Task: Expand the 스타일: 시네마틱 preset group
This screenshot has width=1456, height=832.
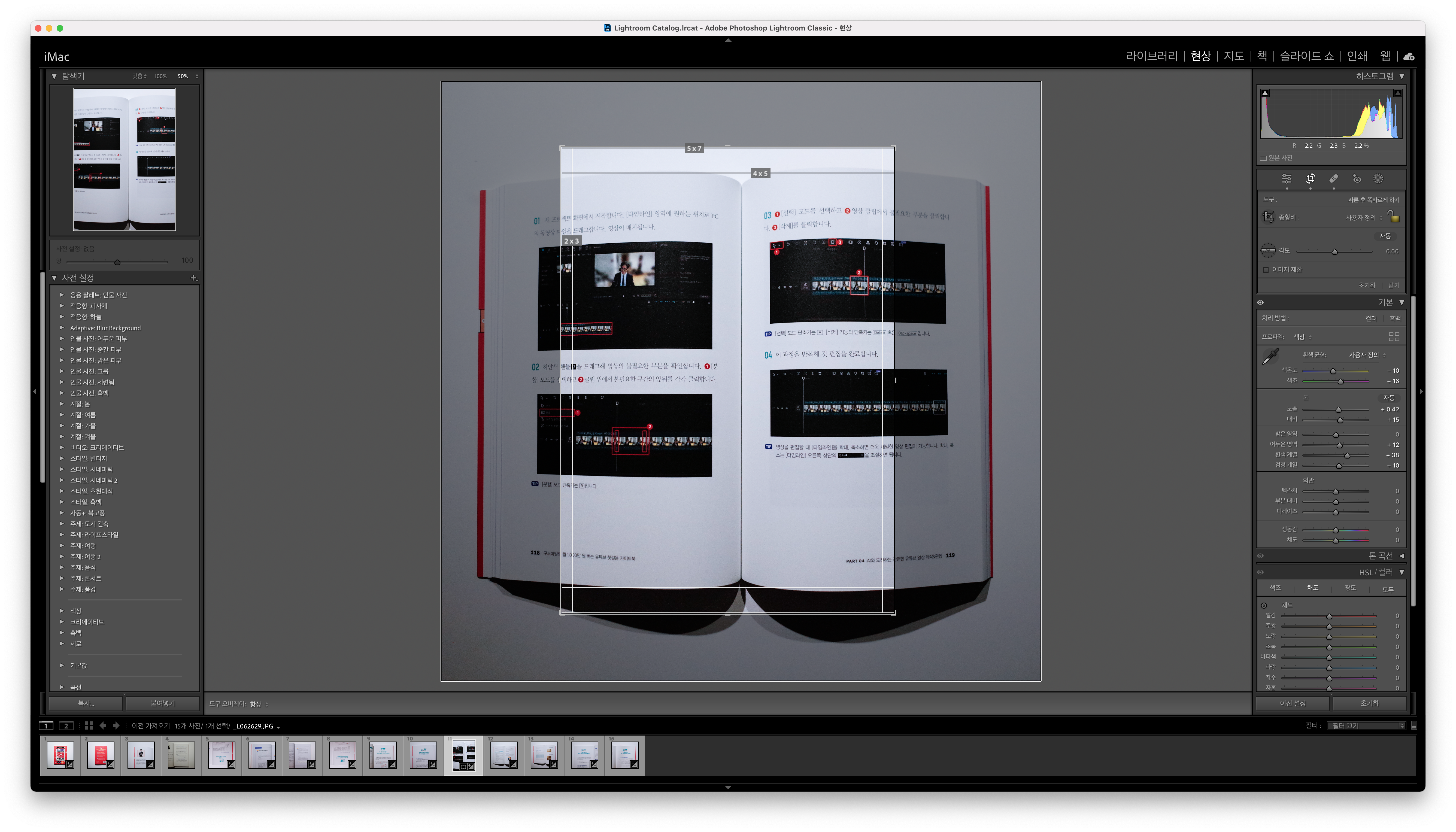Action: tap(62, 469)
